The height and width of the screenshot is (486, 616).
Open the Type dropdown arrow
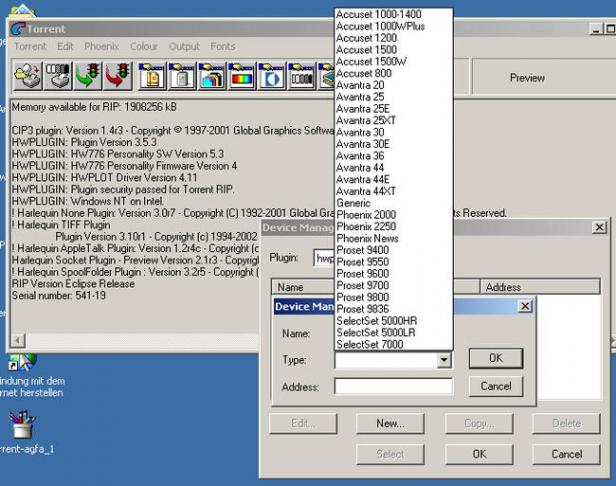pyautogui.click(x=444, y=360)
